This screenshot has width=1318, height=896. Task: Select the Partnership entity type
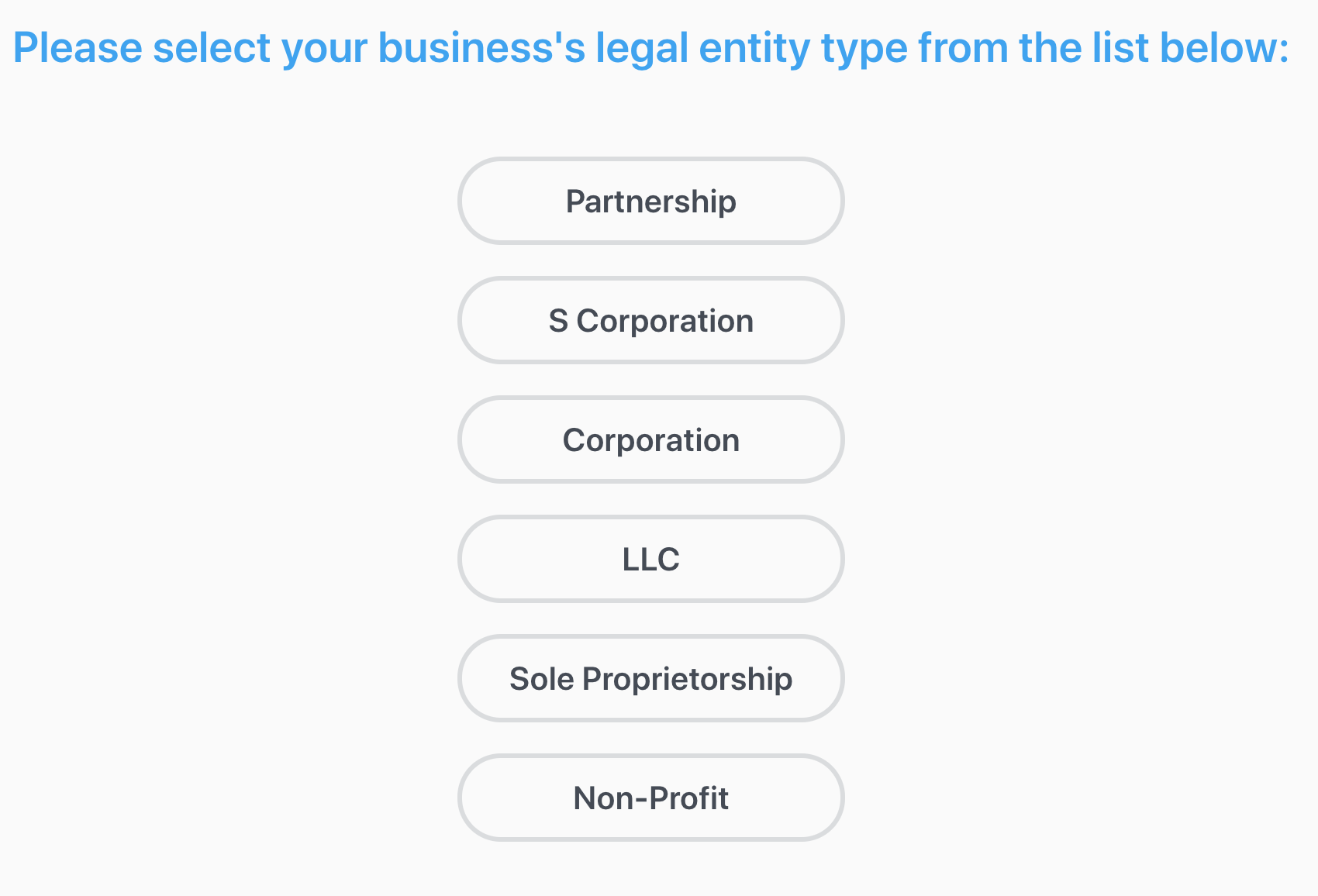(650, 201)
